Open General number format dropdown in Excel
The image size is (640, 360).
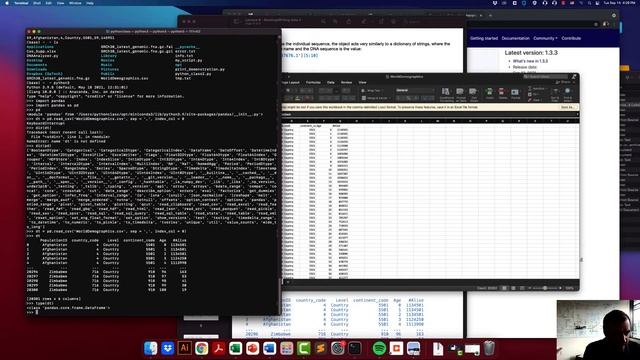(x=415, y=90)
